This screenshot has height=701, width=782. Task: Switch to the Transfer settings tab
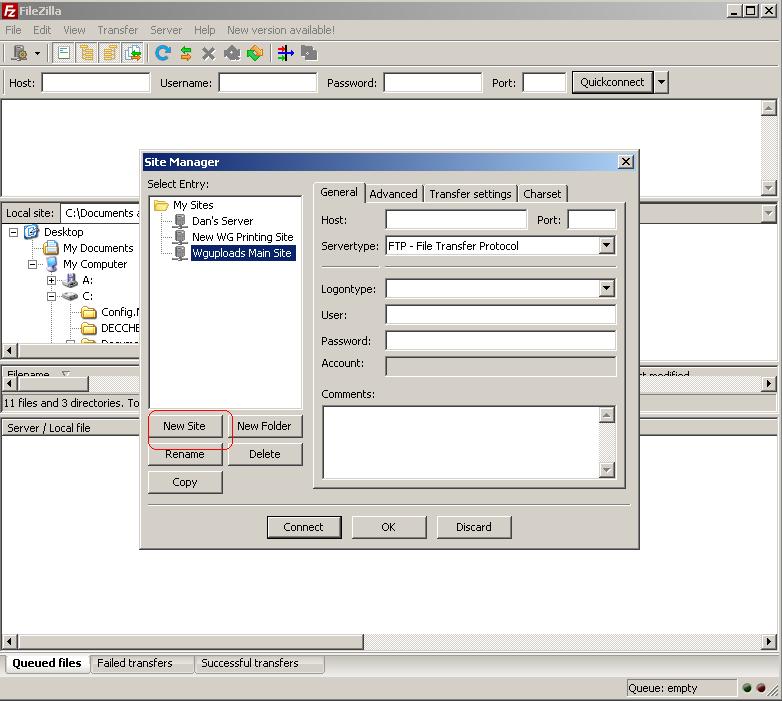click(x=470, y=194)
